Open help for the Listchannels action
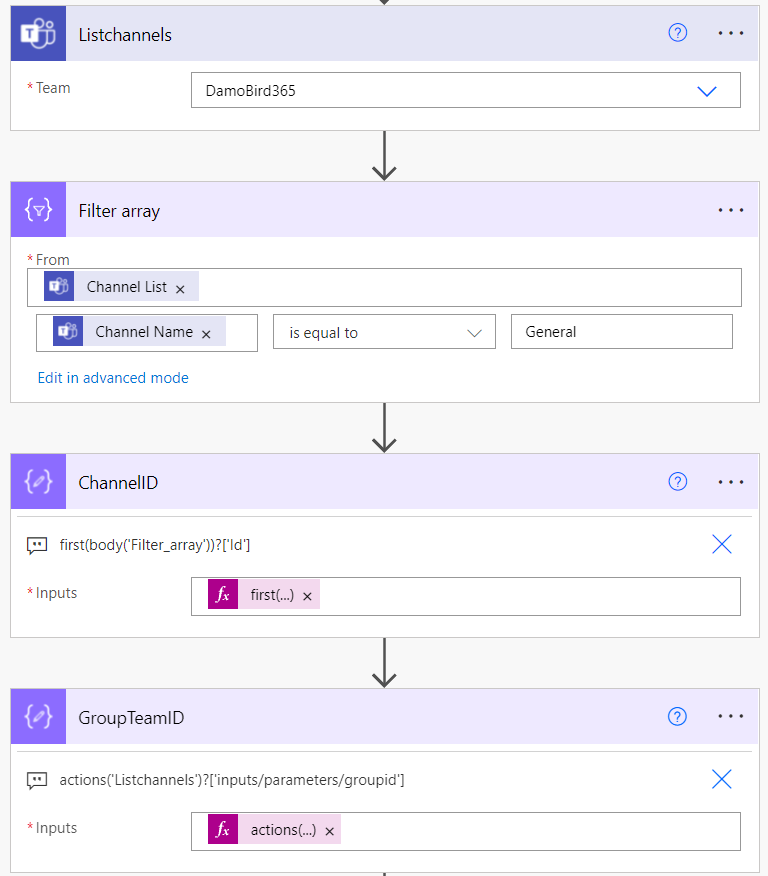This screenshot has width=768, height=876. pos(678,33)
